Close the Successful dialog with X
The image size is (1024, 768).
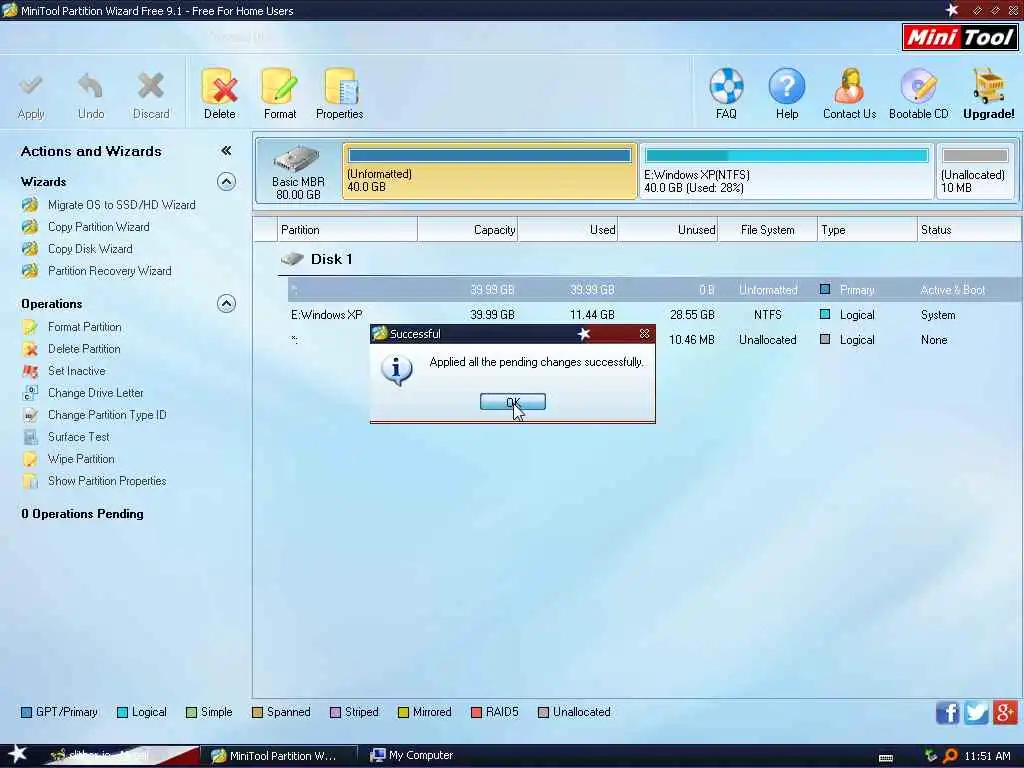(x=645, y=334)
